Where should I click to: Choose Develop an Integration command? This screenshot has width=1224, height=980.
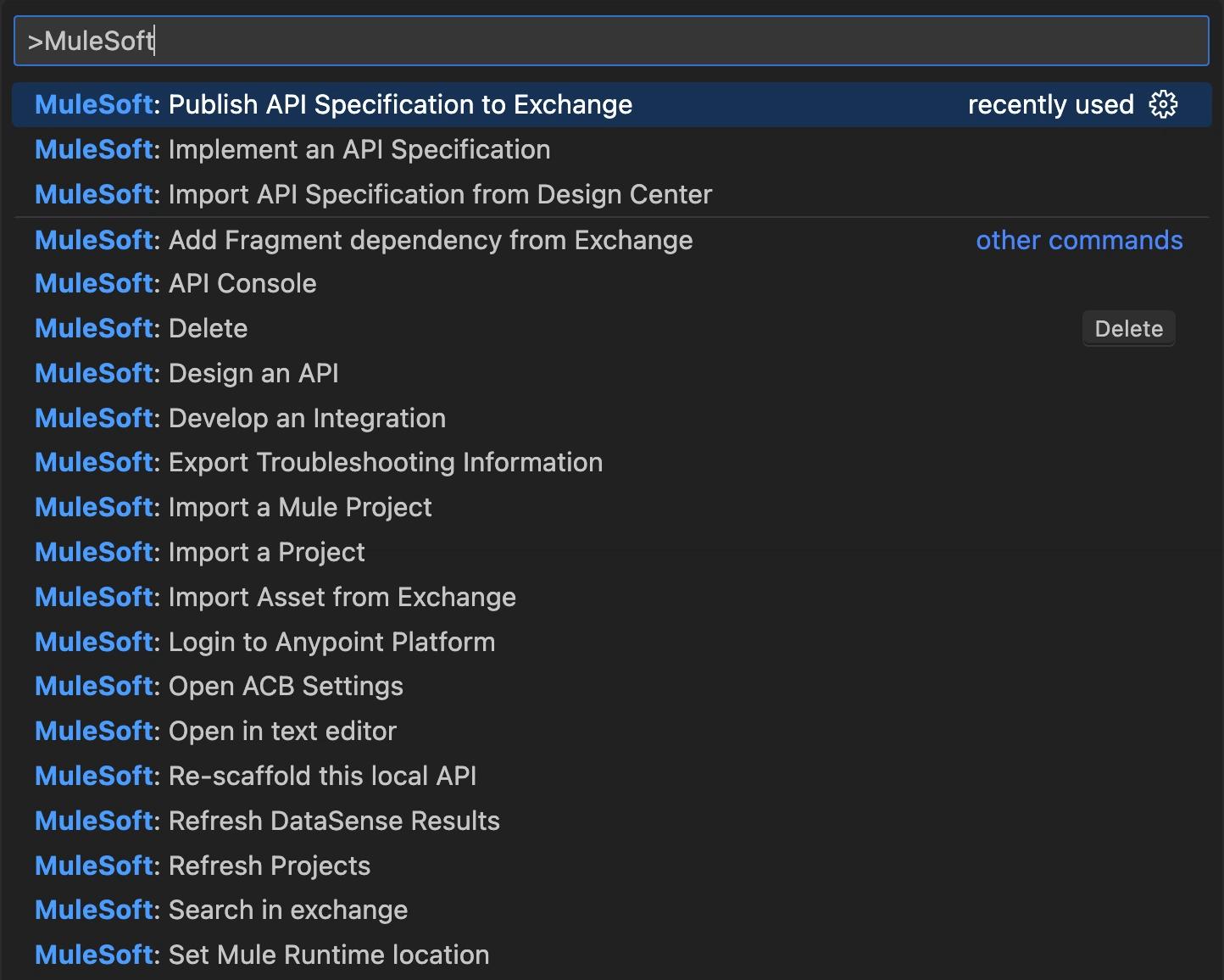click(307, 419)
